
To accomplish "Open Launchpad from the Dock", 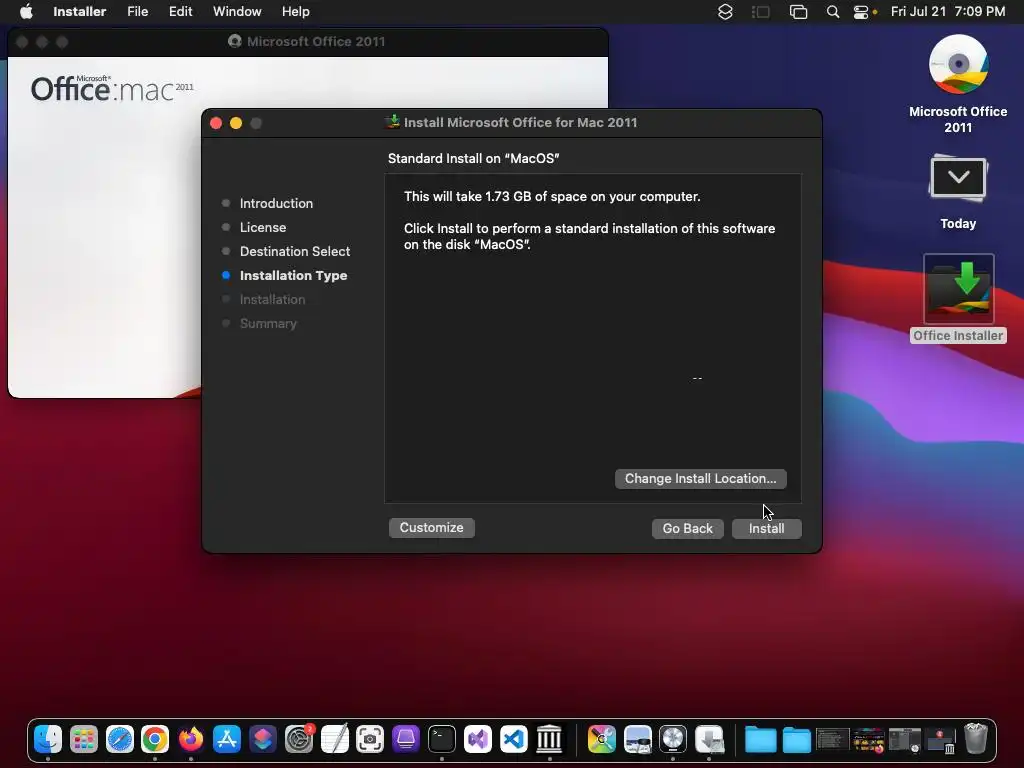I will click(84, 739).
